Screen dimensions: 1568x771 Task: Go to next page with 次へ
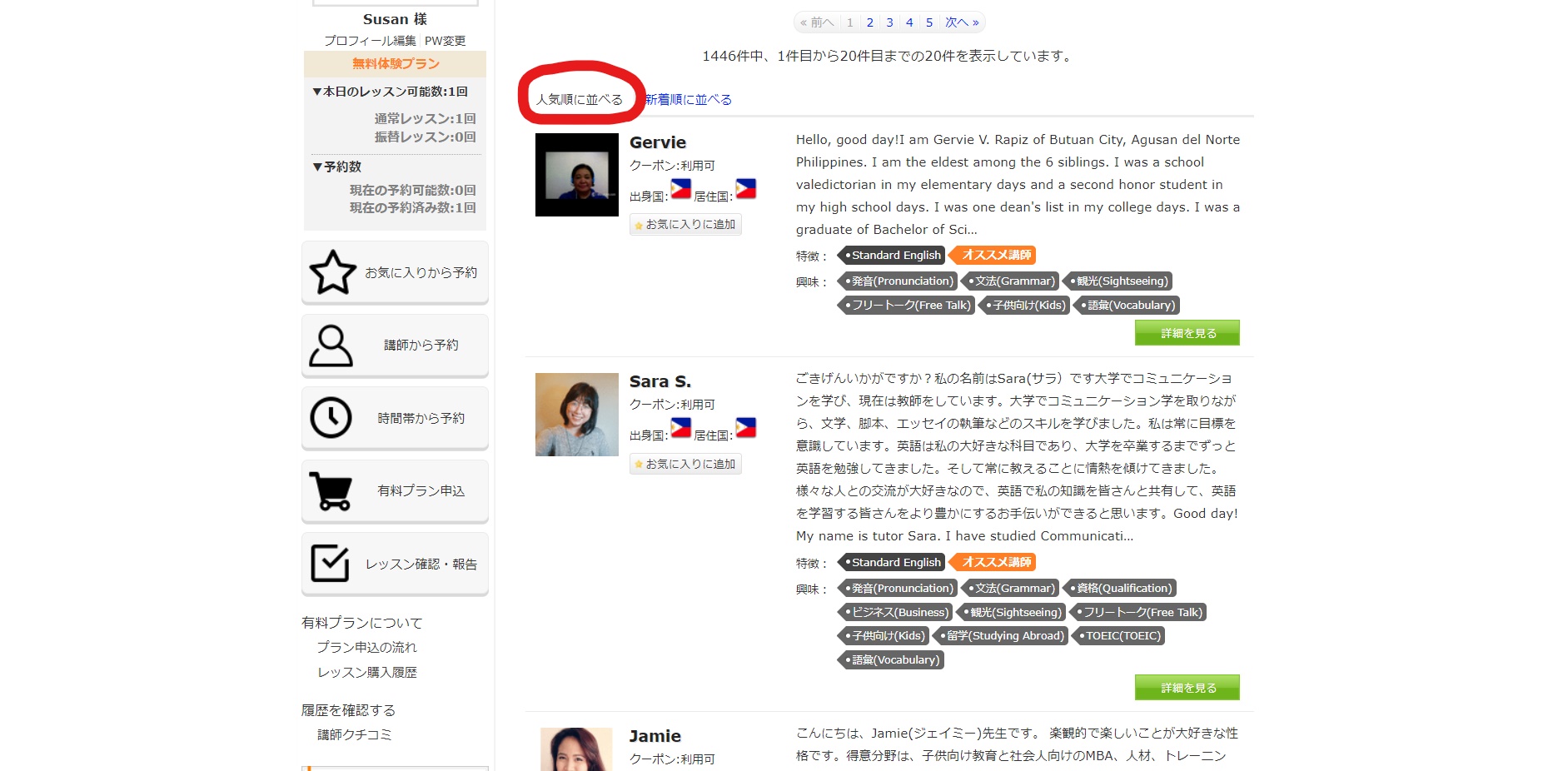coord(962,22)
